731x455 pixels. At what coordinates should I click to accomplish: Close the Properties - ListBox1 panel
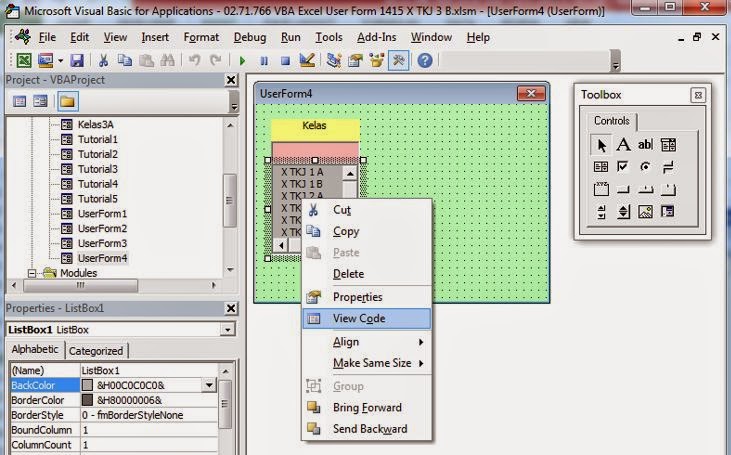[x=231, y=308]
